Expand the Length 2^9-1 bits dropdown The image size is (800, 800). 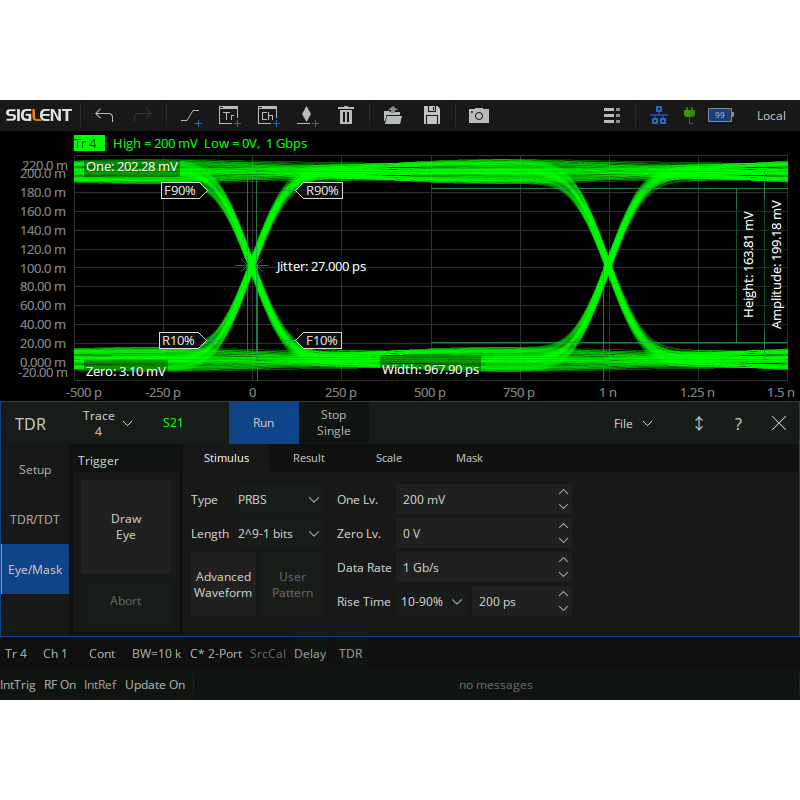coord(278,534)
